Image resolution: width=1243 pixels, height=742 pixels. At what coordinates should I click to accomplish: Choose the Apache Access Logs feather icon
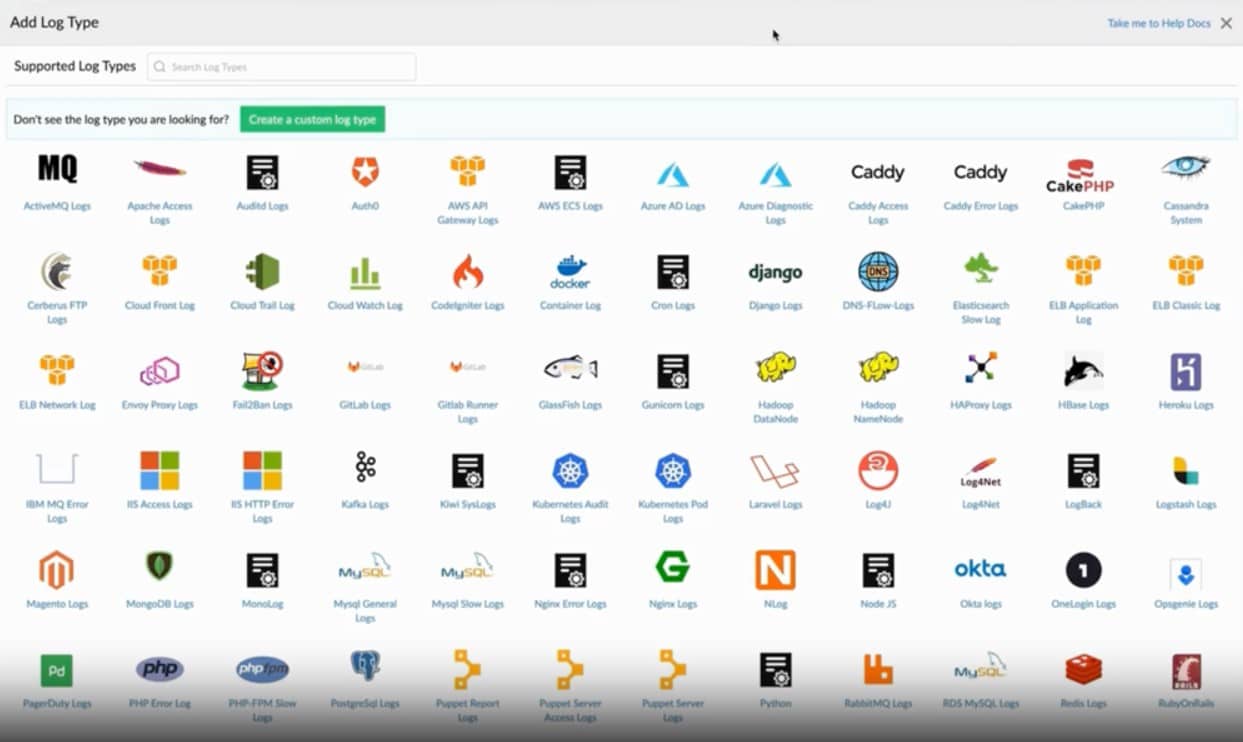coord(160,169)
